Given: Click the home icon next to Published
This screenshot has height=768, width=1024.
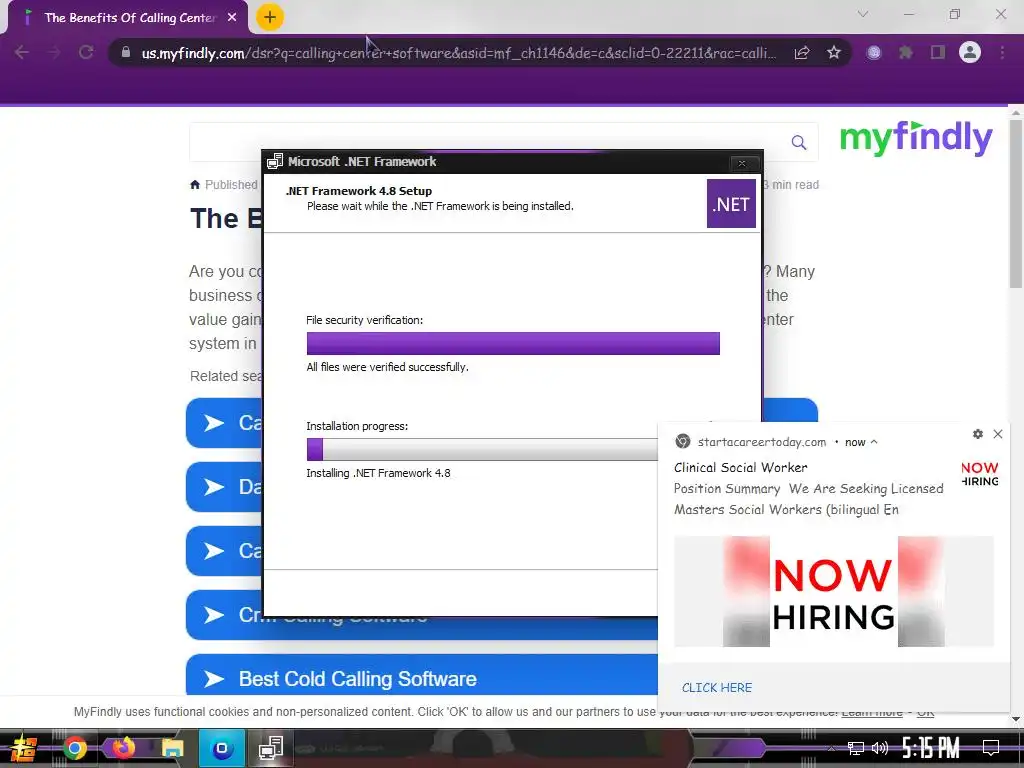Looking at the screenshot, I should pos(195,185).
